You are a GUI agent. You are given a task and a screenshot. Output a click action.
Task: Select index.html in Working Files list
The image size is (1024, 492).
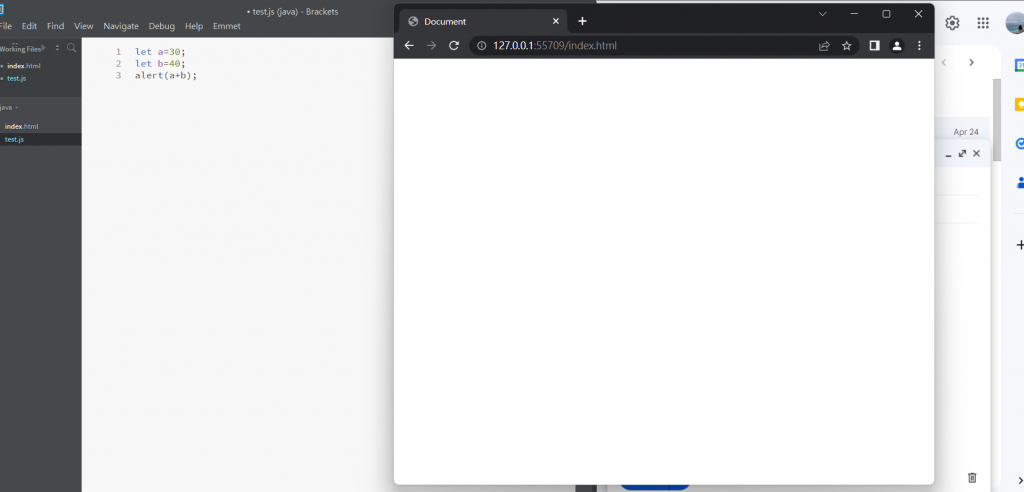coord(24,66)
